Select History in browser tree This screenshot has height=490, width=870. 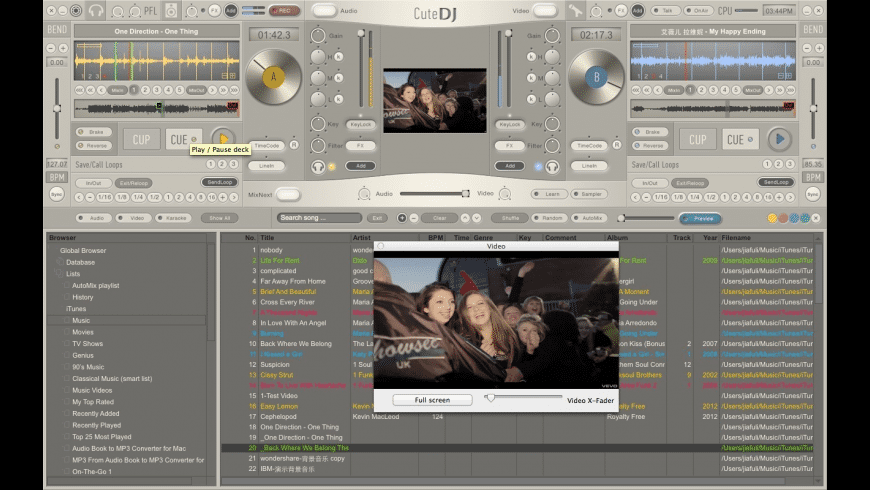pos(82,297)
